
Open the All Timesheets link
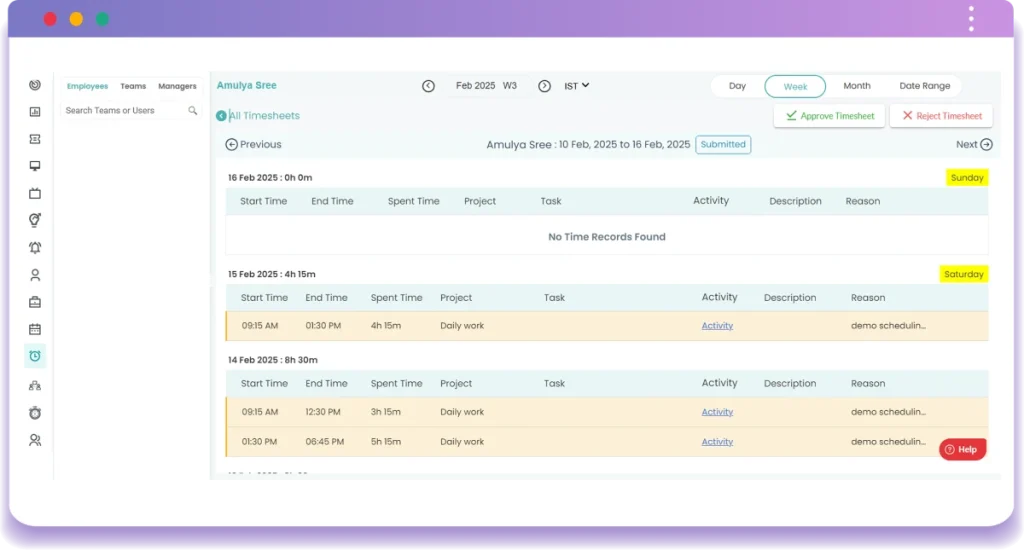coord(264,116)
